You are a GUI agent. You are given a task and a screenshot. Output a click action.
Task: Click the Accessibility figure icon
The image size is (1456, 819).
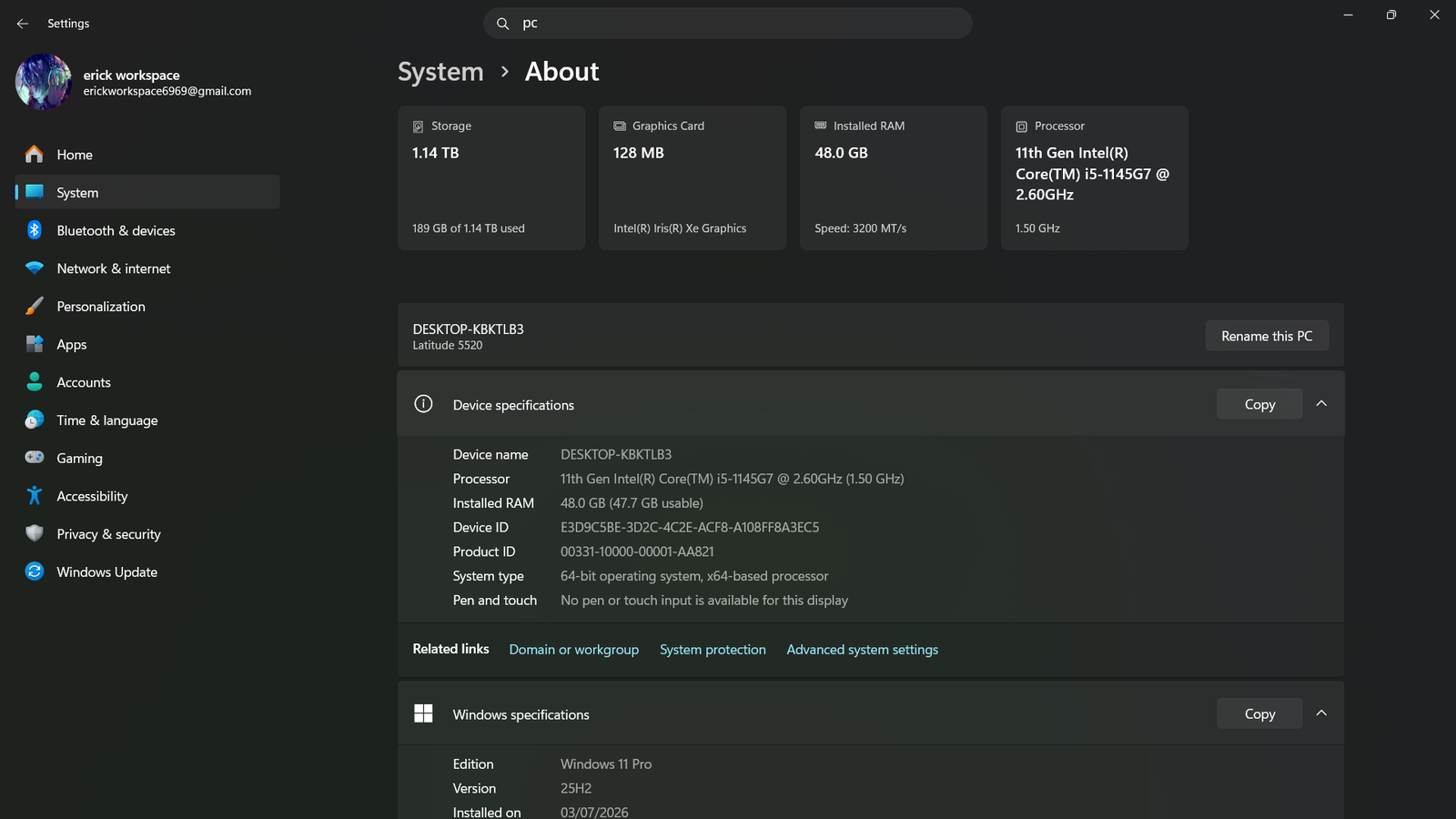click(35, 496)
